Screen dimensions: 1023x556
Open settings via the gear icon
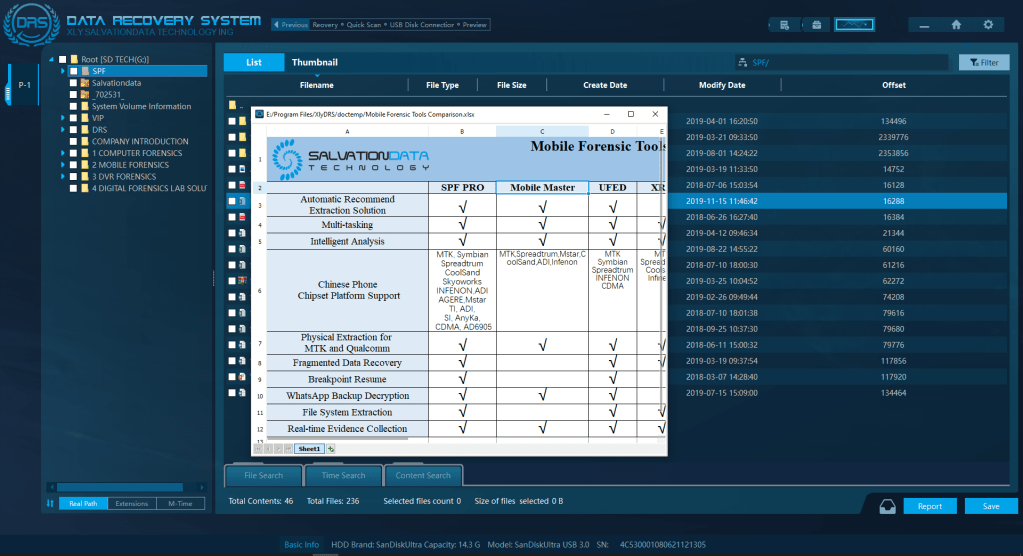[988, 24]
